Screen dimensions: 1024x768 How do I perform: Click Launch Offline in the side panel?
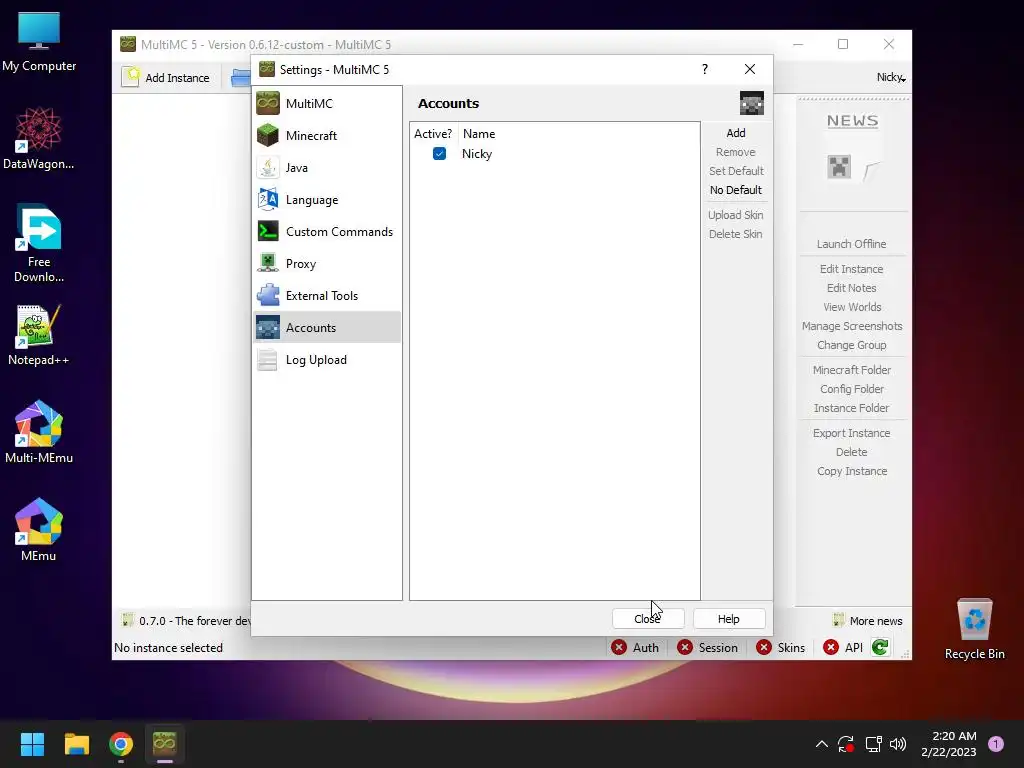(851, 244)
